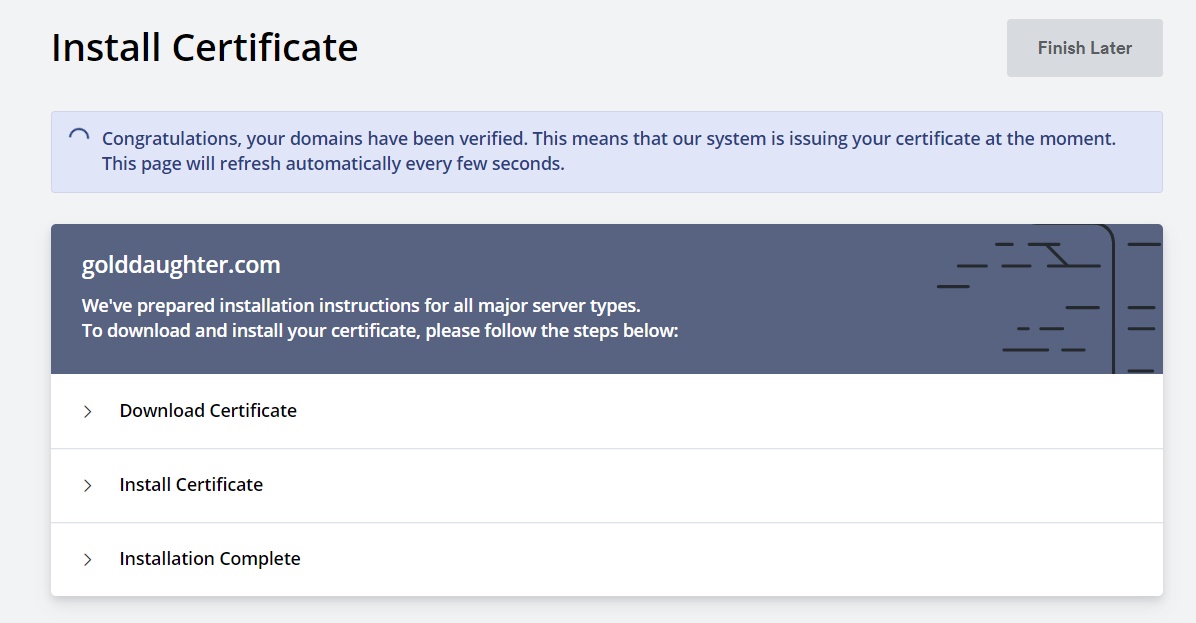Expand Install Certificate step using its chevron
Viewport: 1196px width, 623px height.
(x=88, y=485)
